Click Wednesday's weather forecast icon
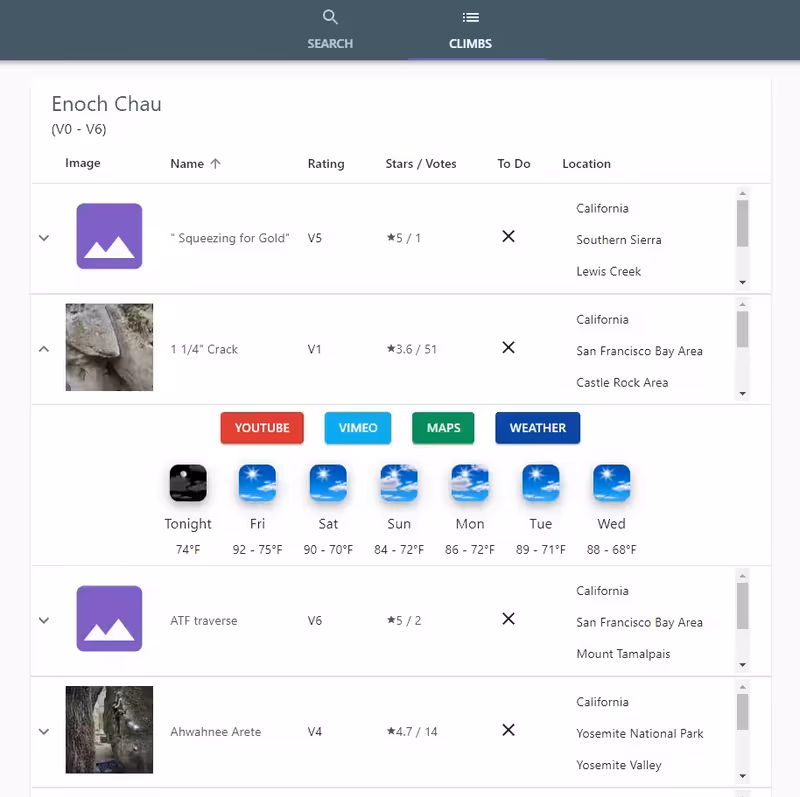 click(611, 483)
